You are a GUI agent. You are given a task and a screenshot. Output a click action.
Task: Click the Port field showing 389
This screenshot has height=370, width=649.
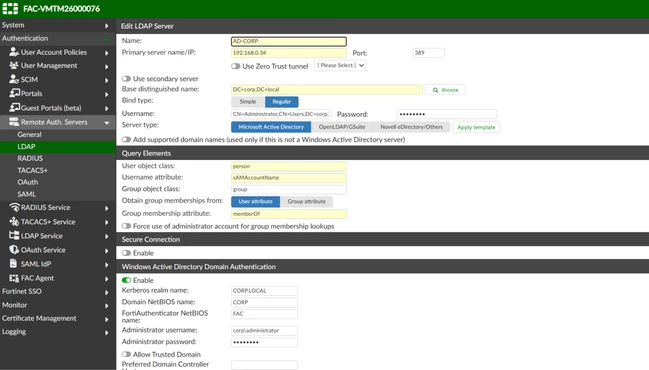click(428, 53)
